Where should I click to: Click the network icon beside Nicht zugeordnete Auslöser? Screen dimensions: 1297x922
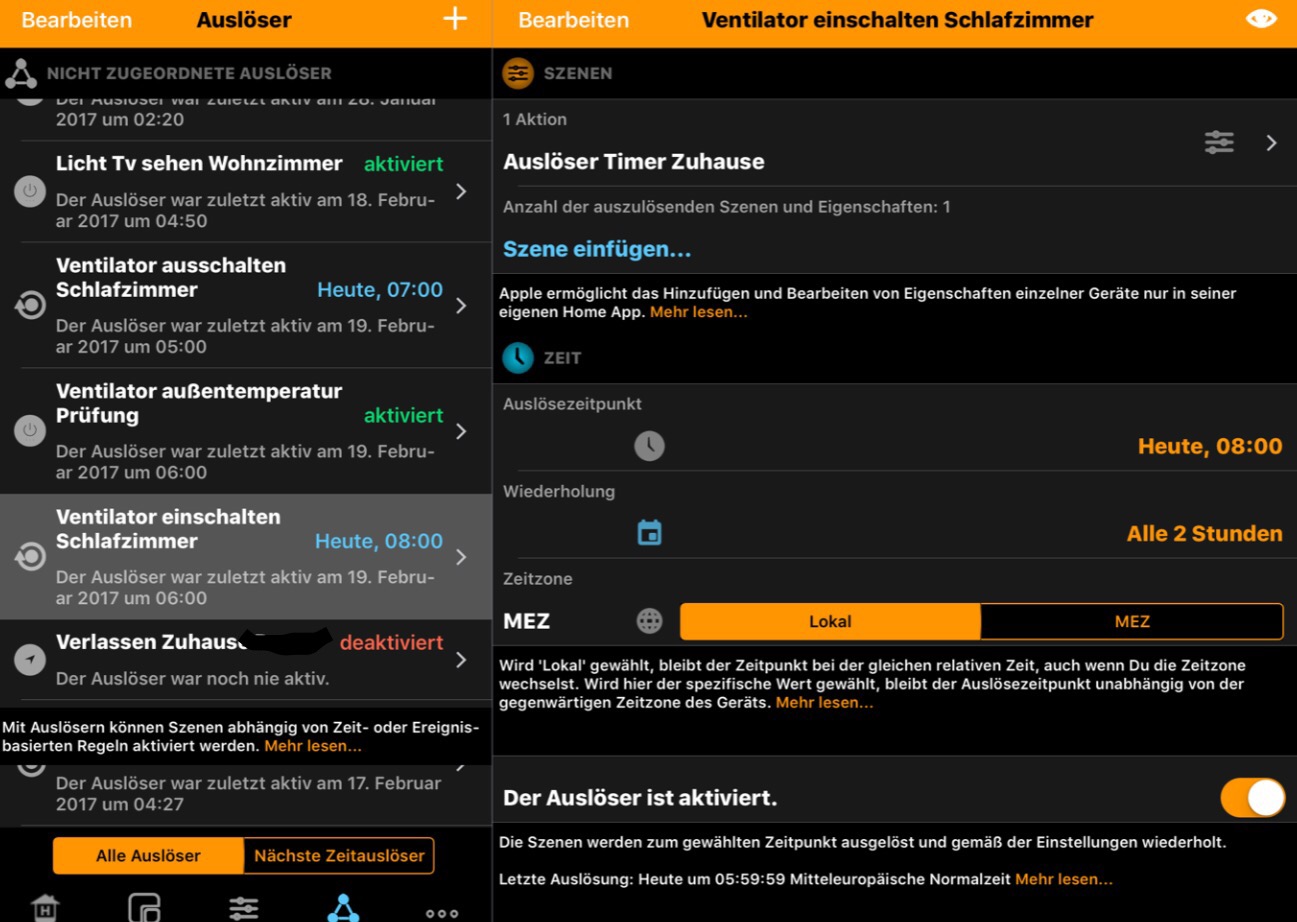point(21,73)
